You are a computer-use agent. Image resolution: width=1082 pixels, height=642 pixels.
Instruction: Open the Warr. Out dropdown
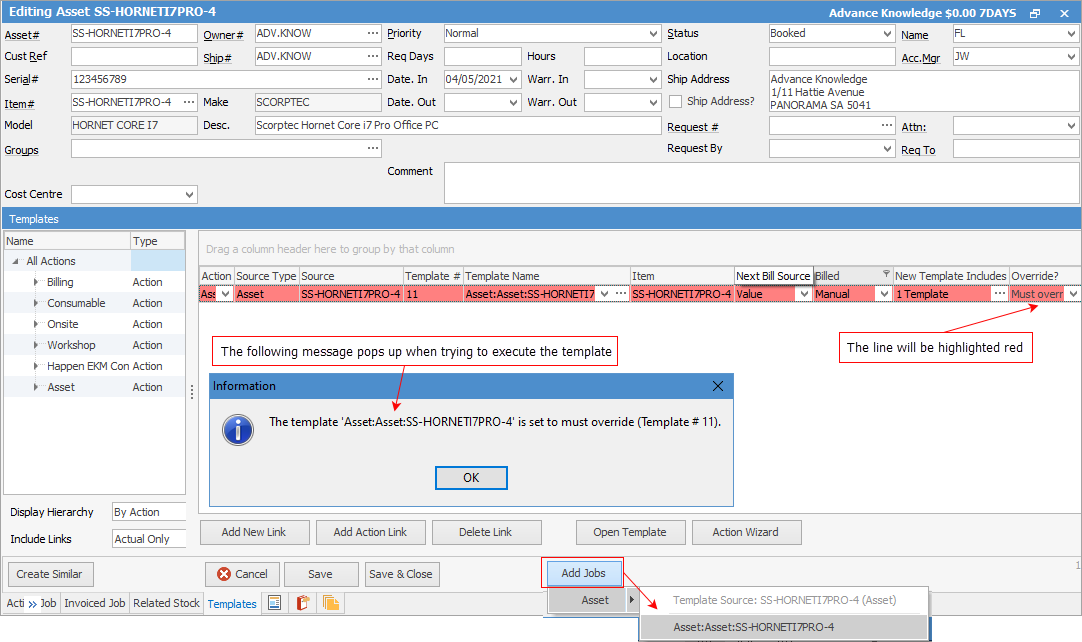(653, 102)
